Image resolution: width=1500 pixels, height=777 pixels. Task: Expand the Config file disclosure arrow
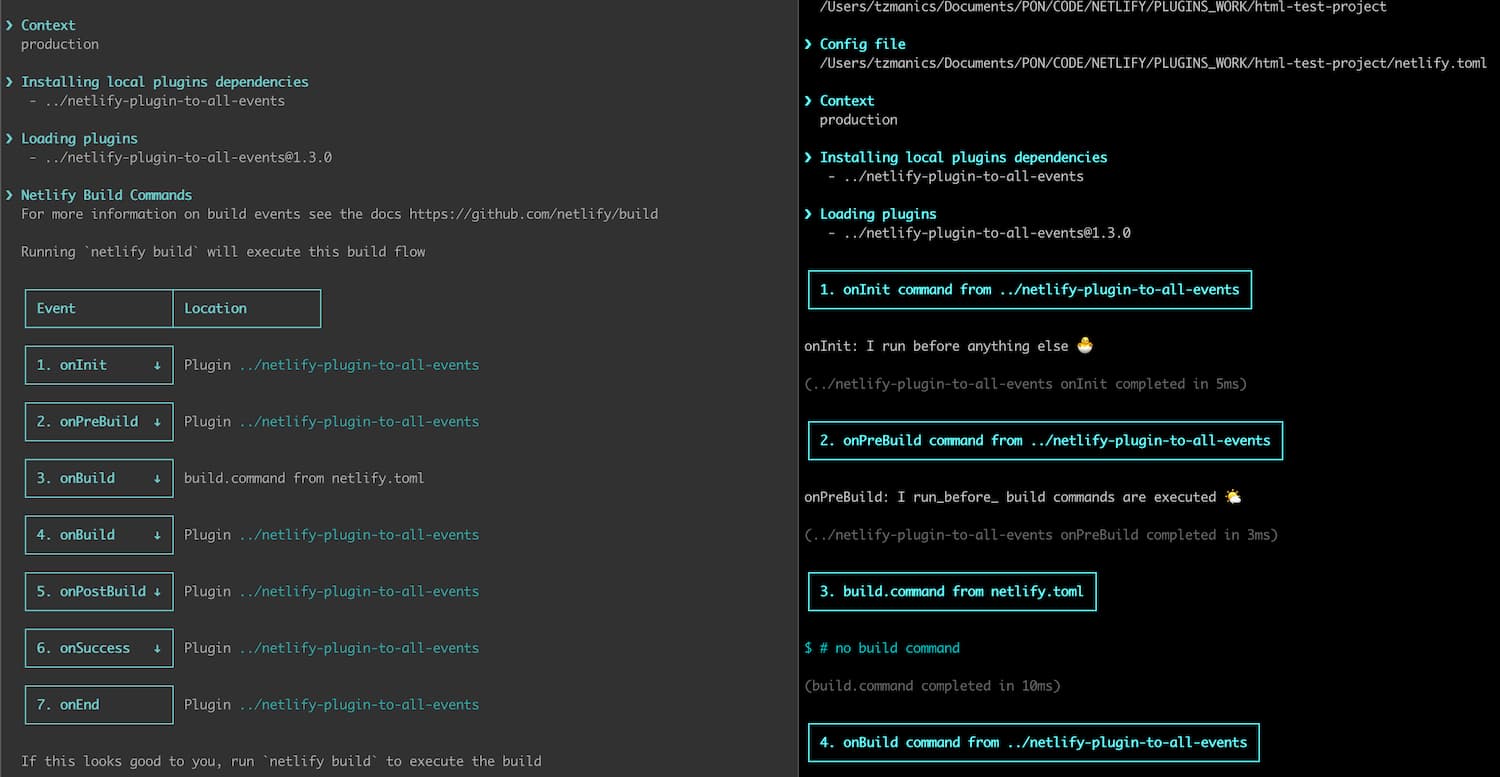coord(808,43)
